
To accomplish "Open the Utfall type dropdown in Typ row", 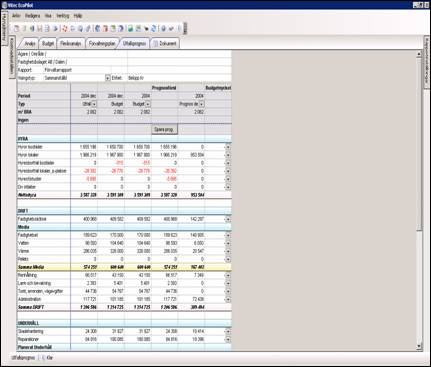I will coord(94,104).
